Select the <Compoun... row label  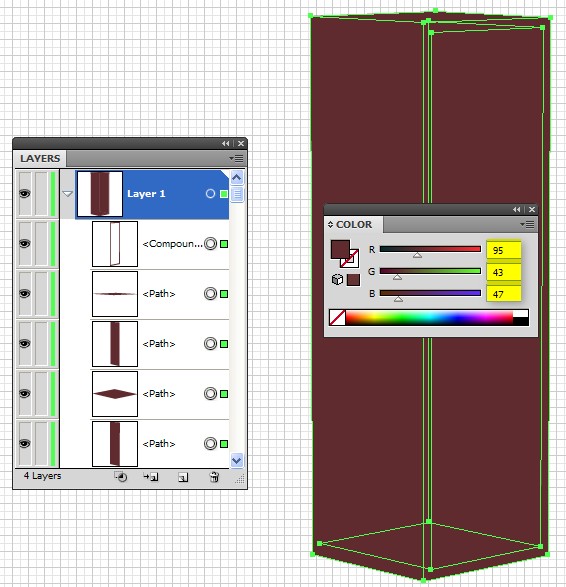[x=172, y=244]
